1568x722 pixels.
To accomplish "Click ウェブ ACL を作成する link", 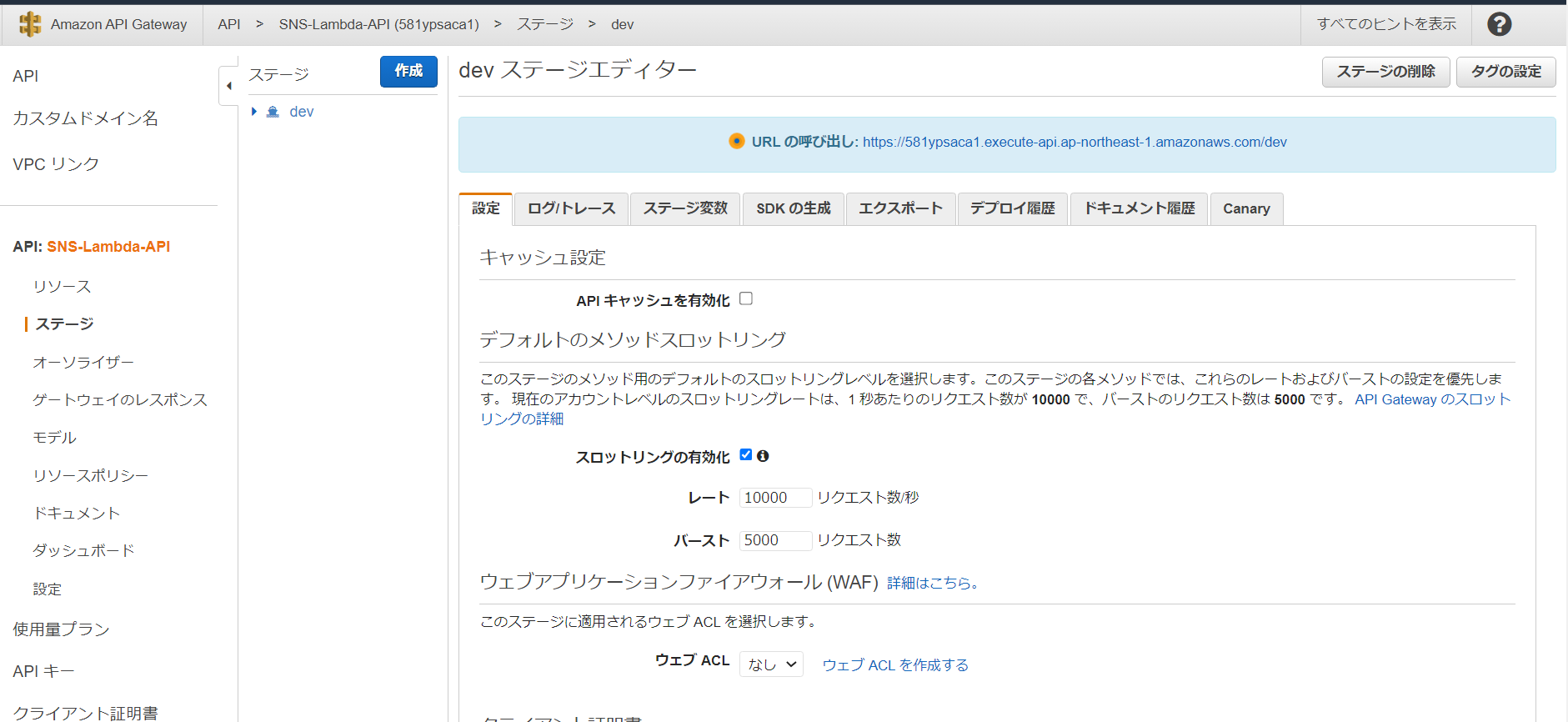I will click(895, 664).
